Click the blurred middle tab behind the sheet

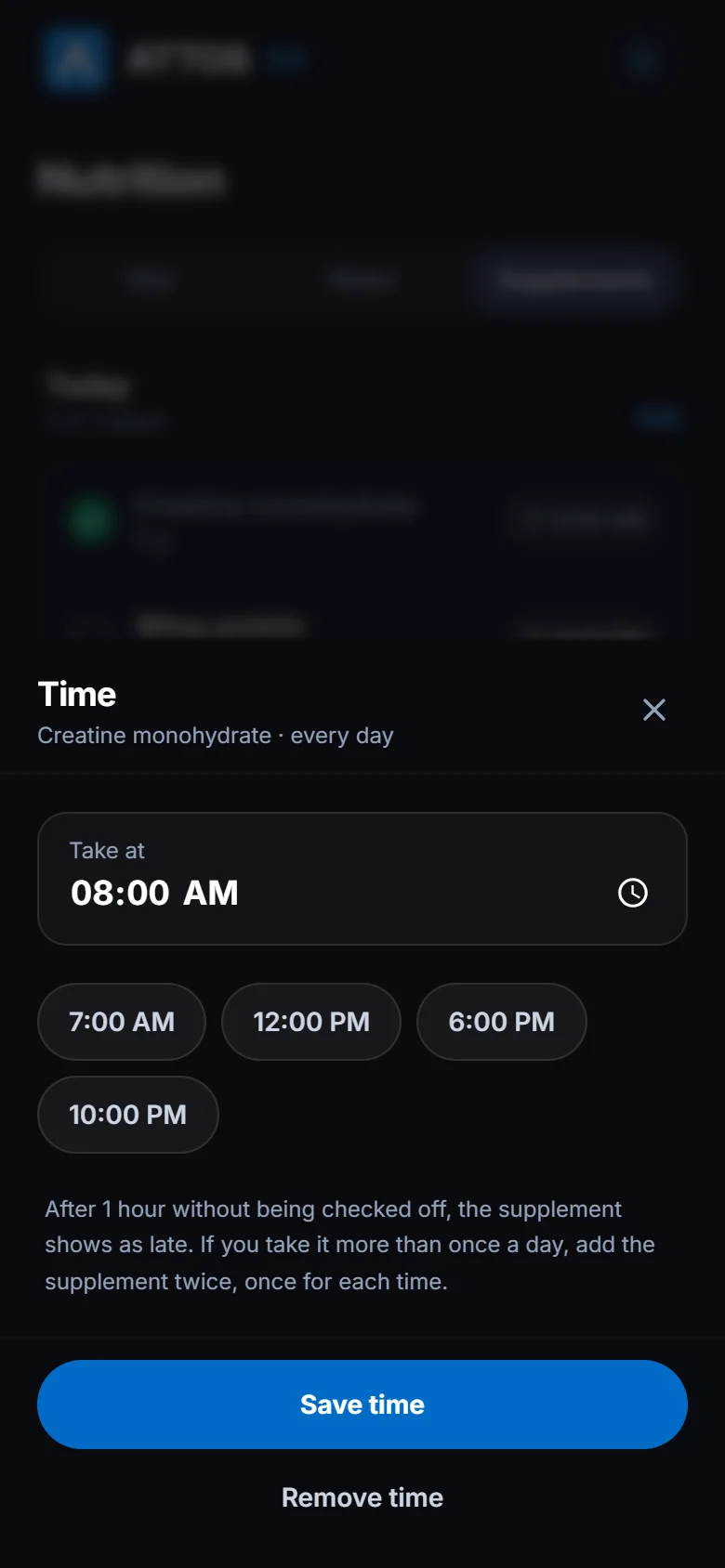pos(362,280)
